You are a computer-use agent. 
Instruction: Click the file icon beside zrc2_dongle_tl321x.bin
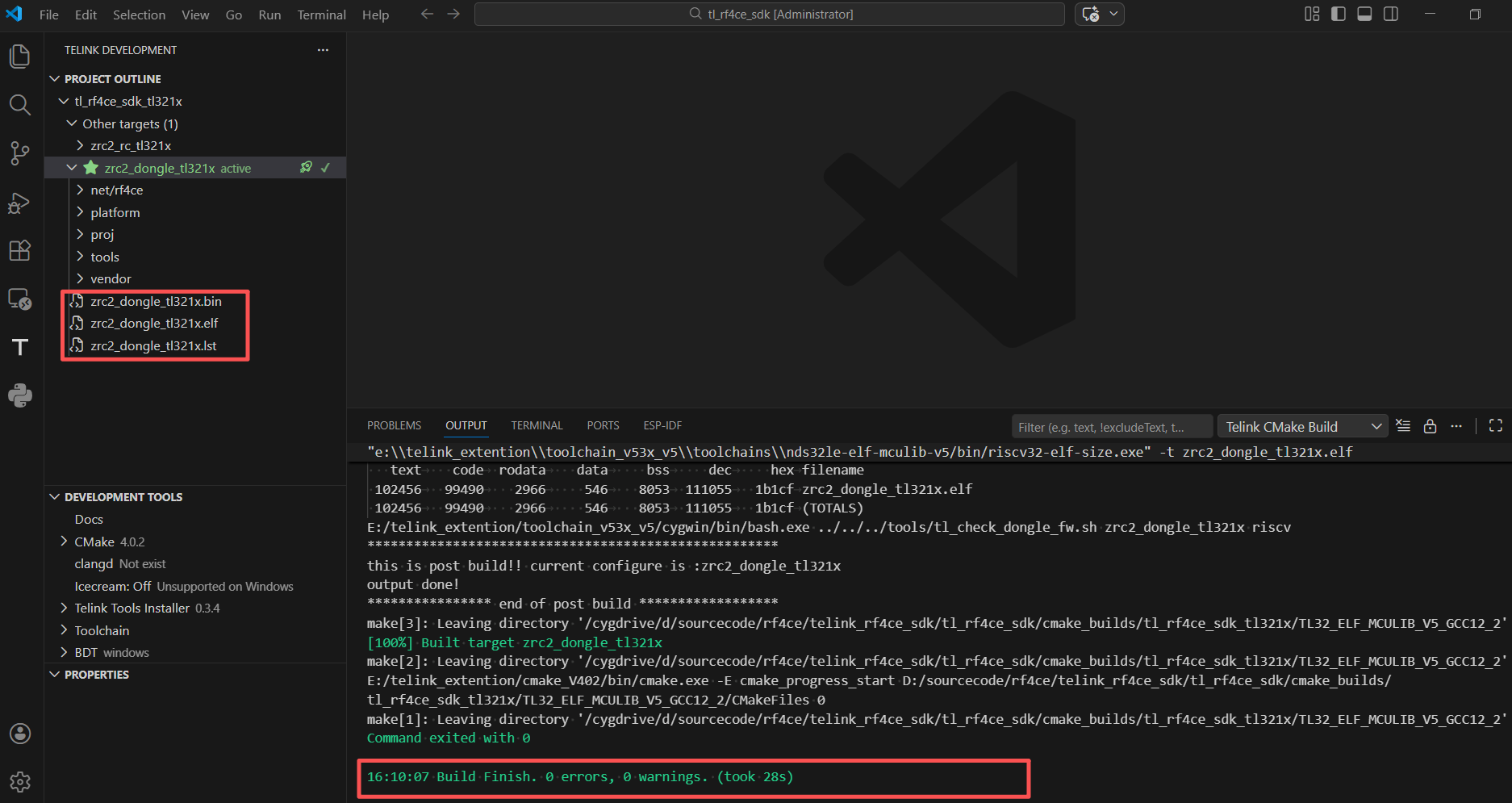77,302
